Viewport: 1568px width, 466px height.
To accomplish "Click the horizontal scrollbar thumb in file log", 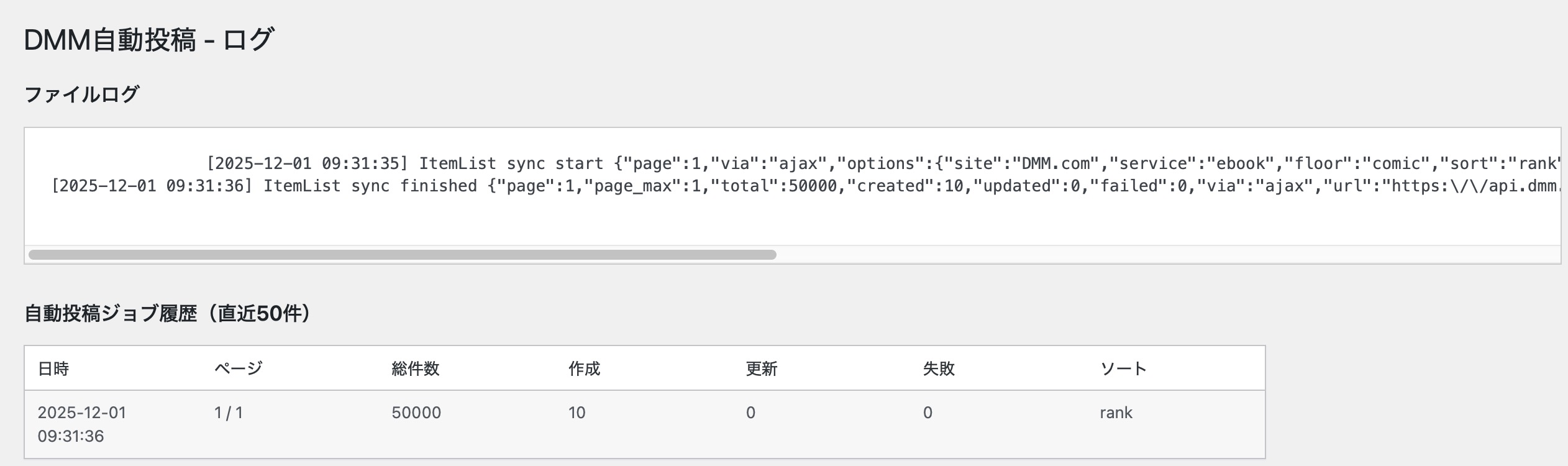I will tap(403, 255).
